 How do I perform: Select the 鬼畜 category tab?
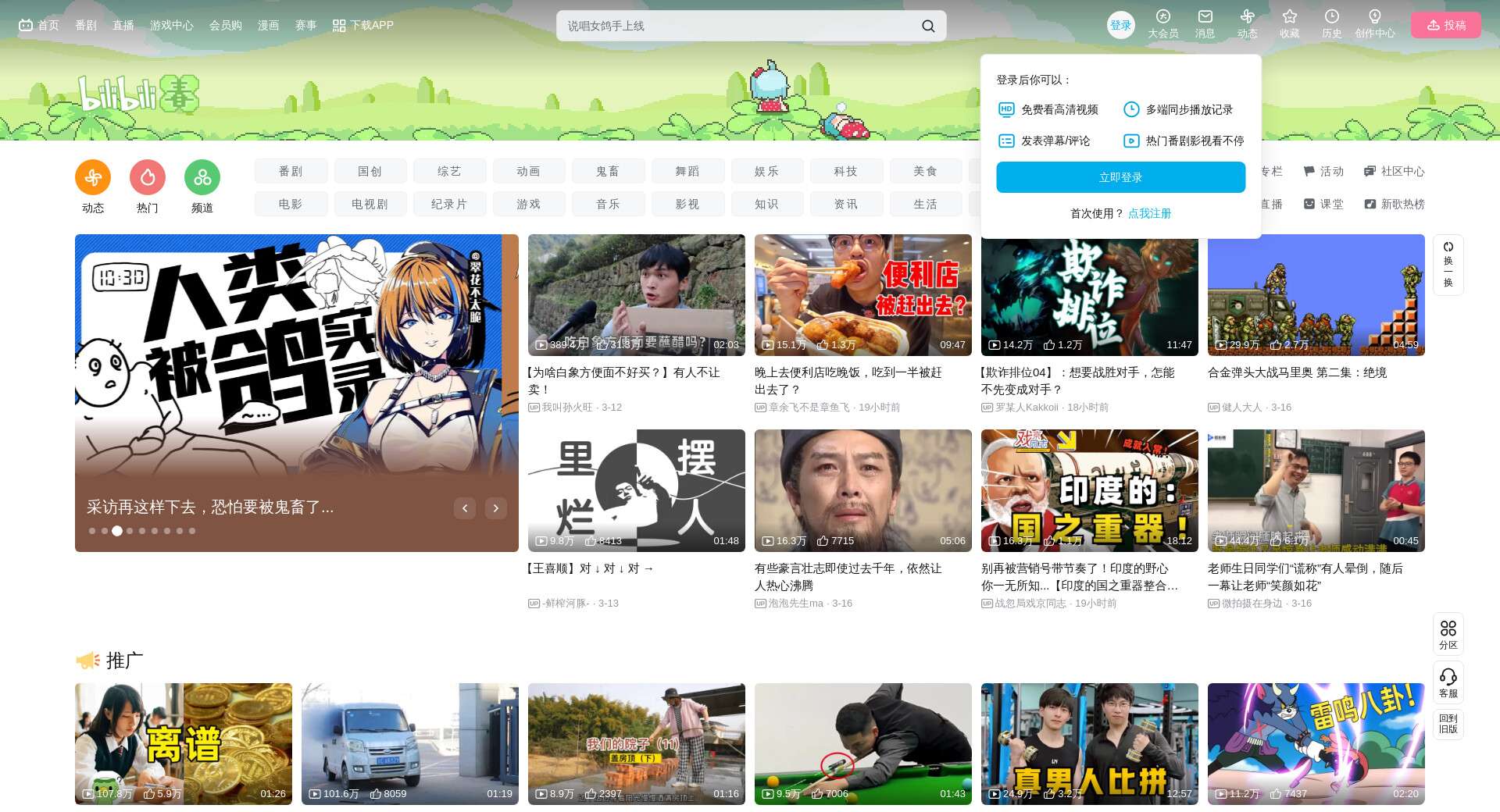[x=608, y=171]
